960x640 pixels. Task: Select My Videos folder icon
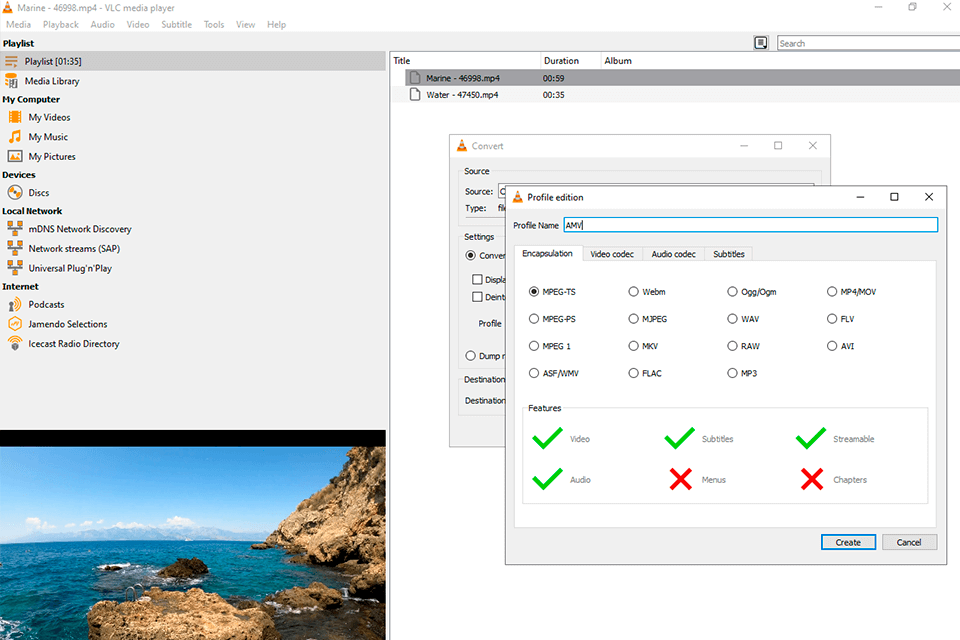click(15, 118)
